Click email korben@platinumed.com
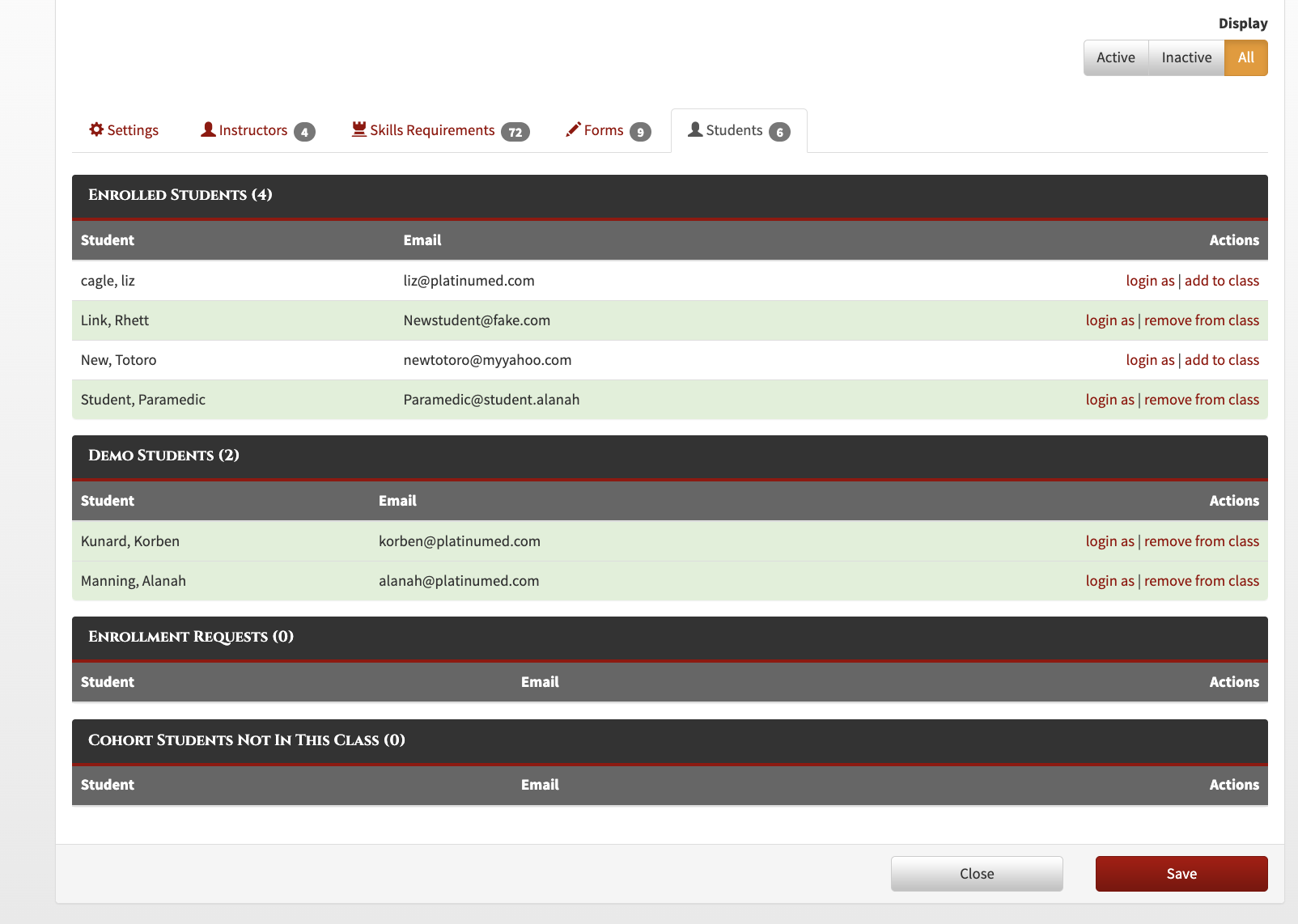Image resolution: width=1298 pixels, height=924 pixels. coord(460,541)
